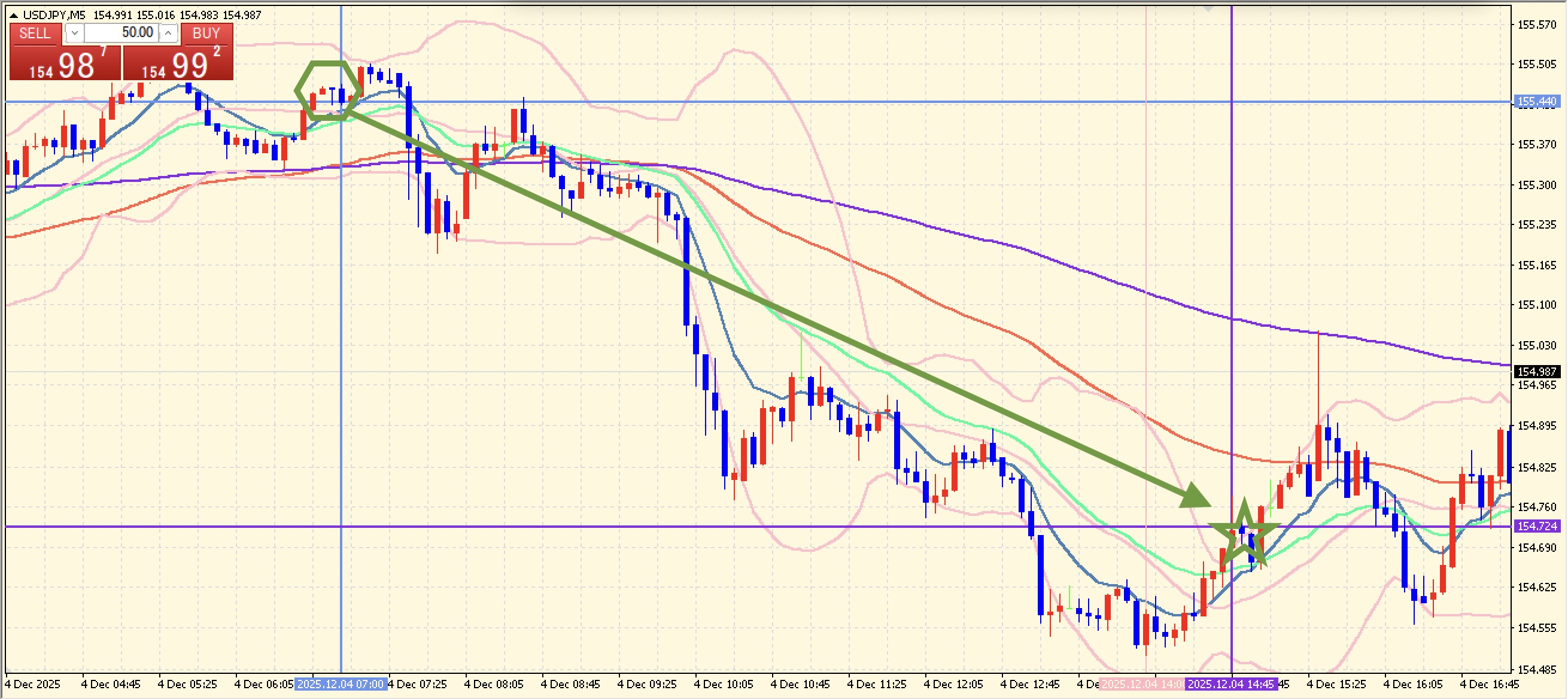Click the 155.440 horizontal line price label
This screenshot has height=699, width=1568.
tap(1536, 102)
